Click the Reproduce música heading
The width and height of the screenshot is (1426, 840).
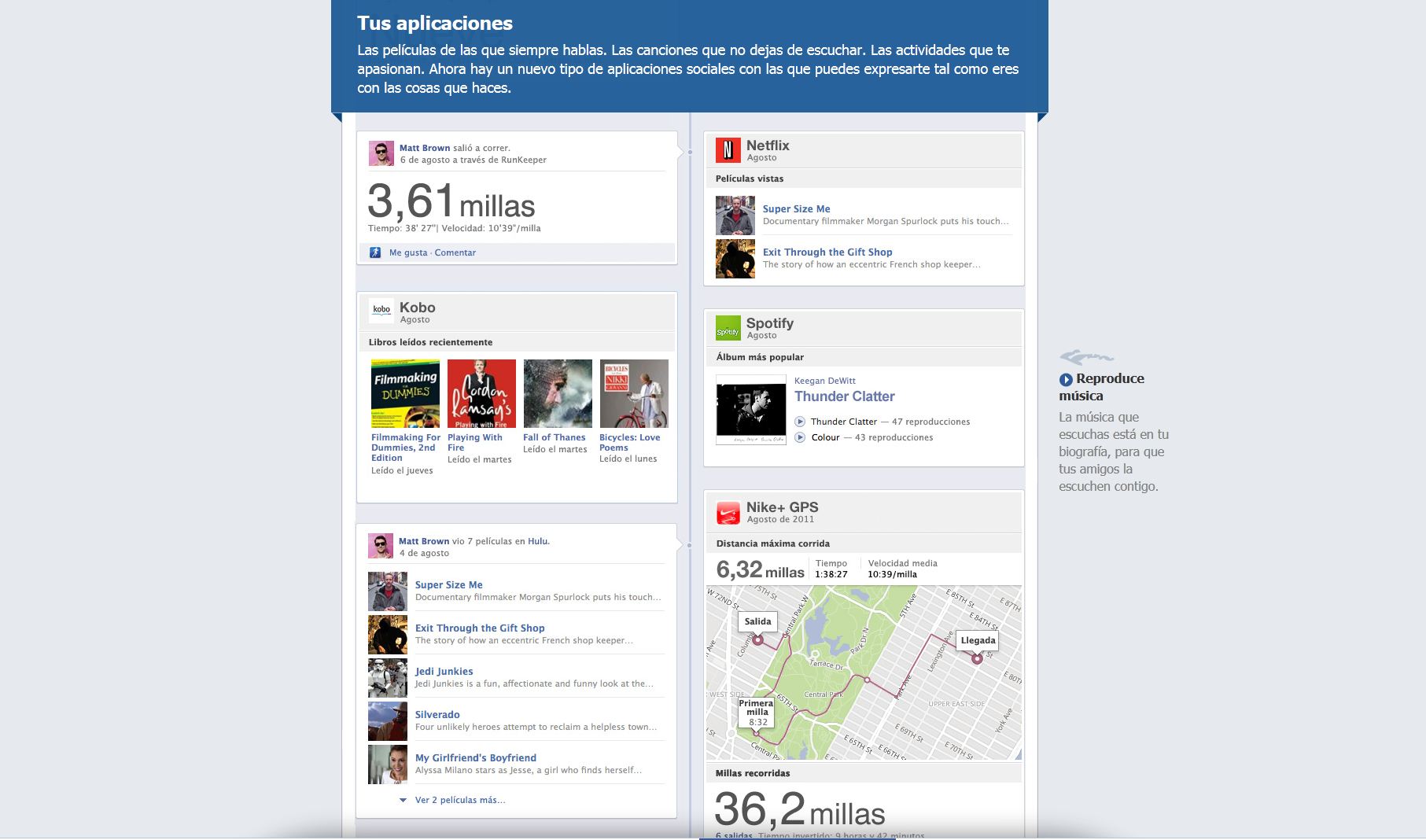1102,387
